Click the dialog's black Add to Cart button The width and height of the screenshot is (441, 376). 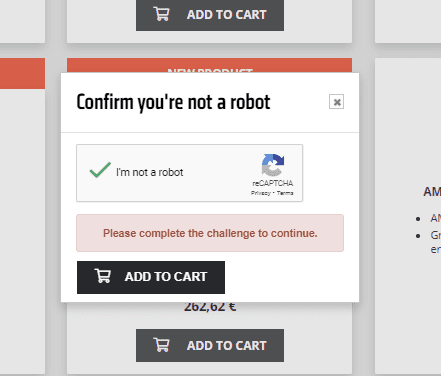pos(151,277)
